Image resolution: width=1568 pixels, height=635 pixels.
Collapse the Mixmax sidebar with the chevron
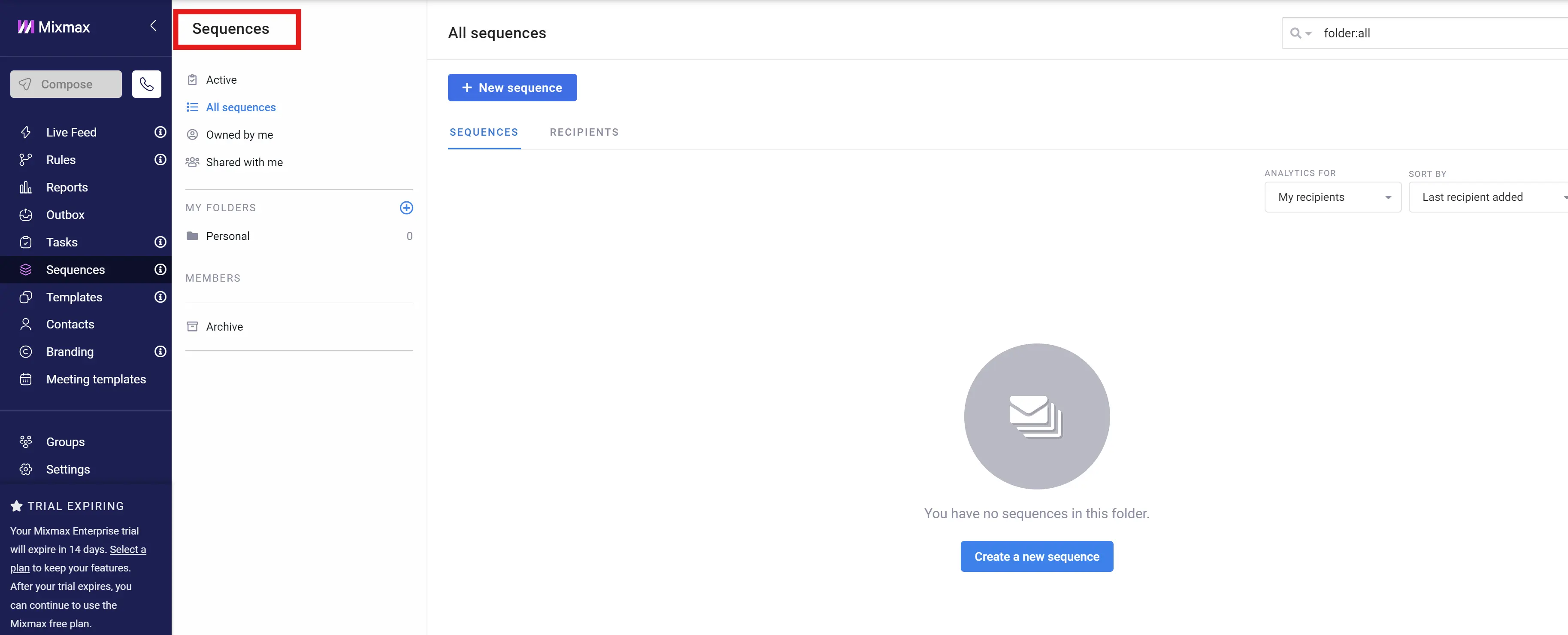[x=153, y=26]
